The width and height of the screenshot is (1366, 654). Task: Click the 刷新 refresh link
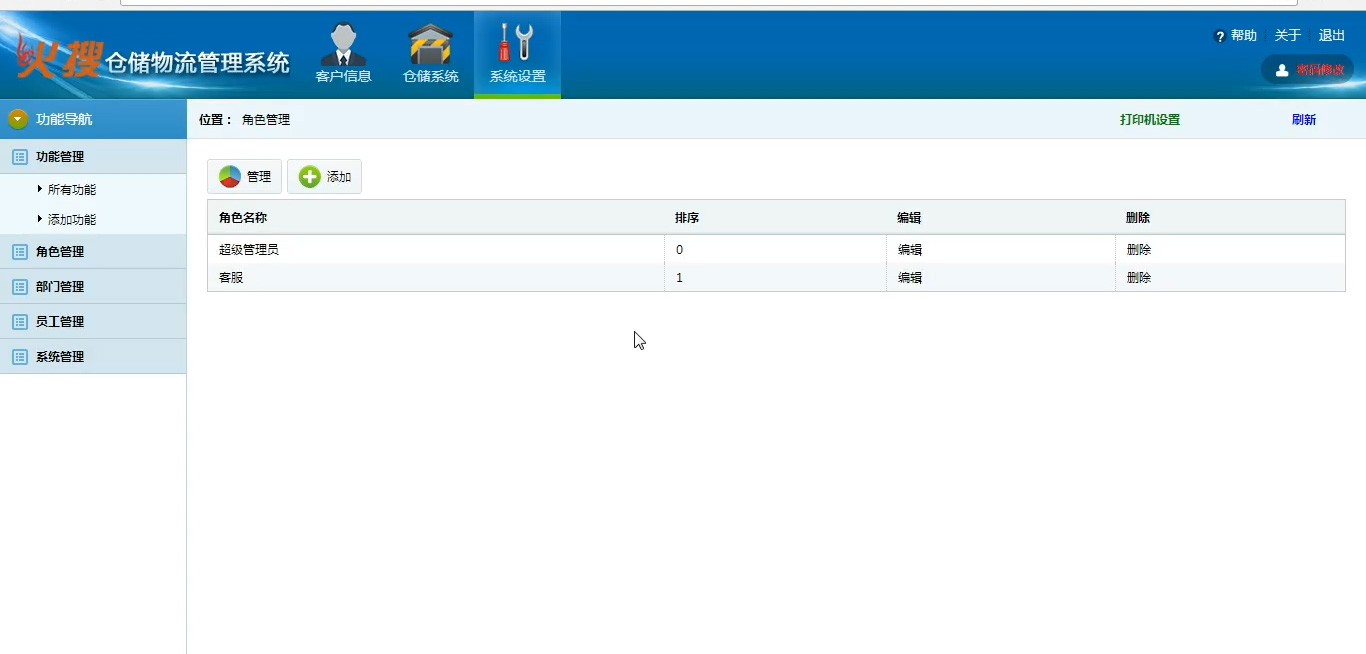click(1303, 120)
